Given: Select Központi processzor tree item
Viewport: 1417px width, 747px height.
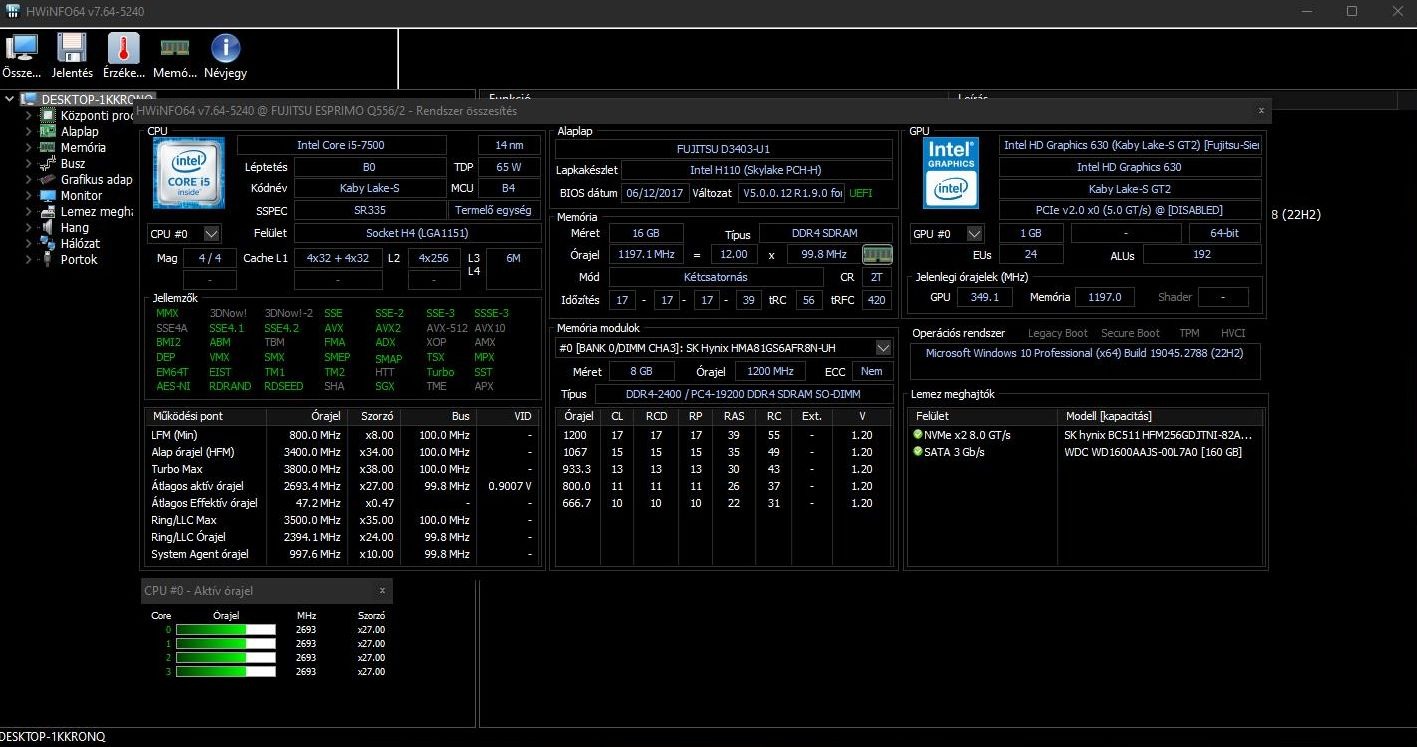Looking at the screenshot, I should pos(97,115).
